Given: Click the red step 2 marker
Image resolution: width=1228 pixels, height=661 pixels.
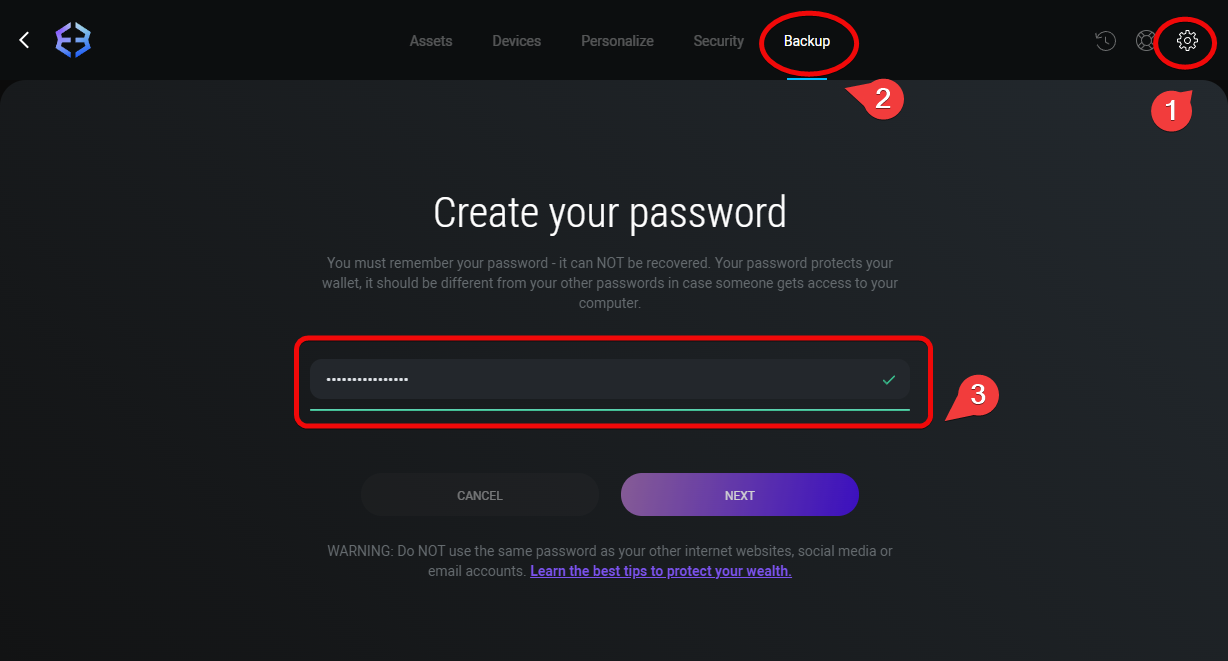Looking at the screenshot, I should tap(880, 99).
